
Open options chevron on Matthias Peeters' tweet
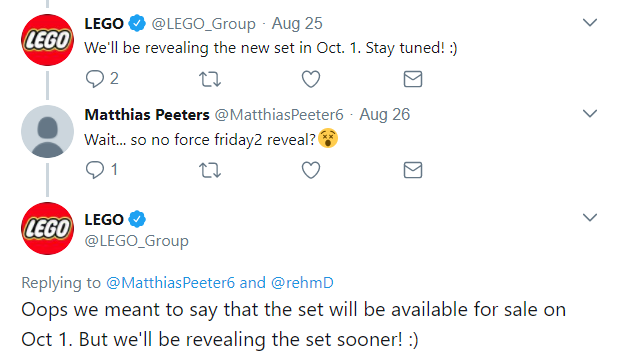590,113
